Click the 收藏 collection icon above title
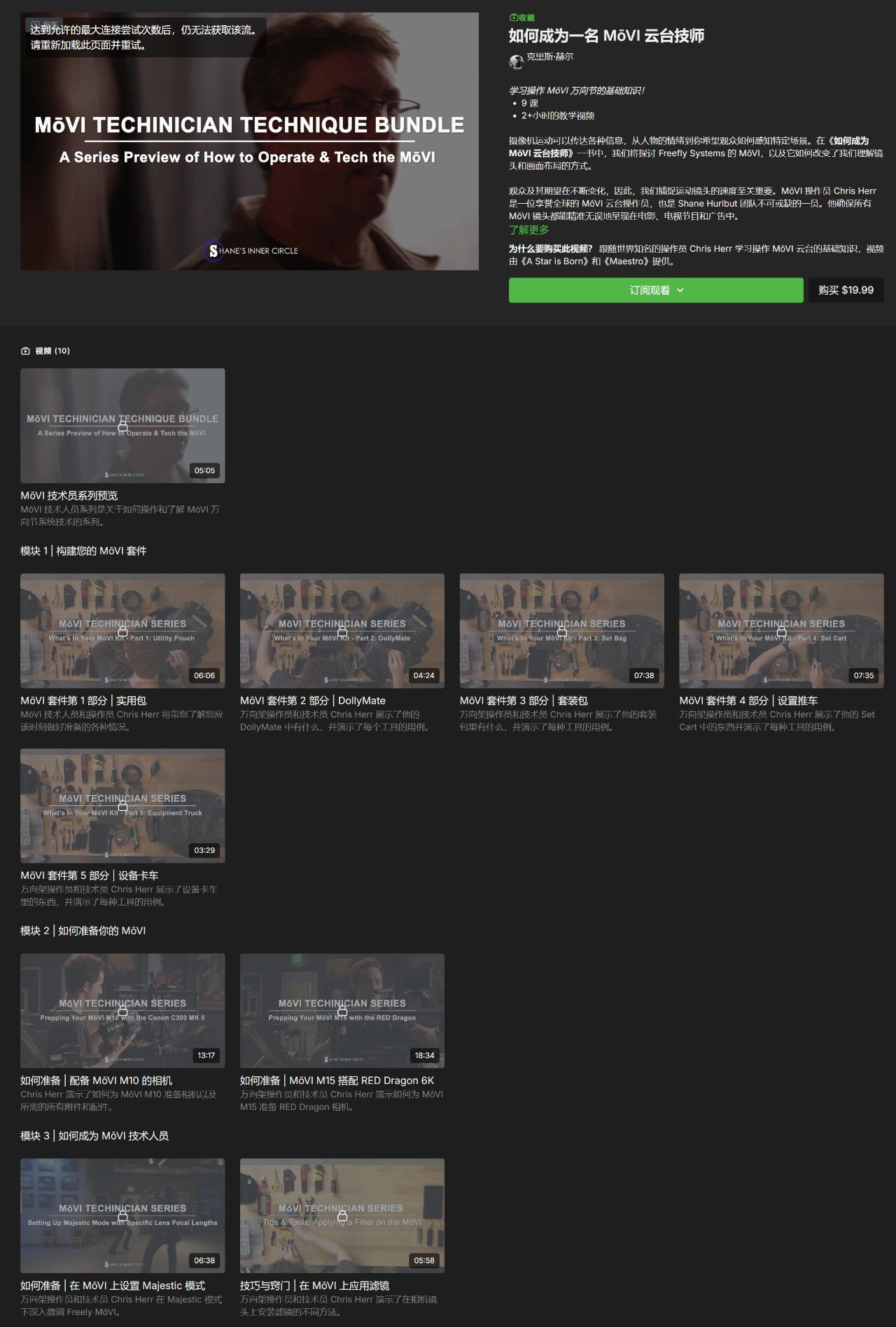Screen dimensions: 896x1327 click(x=513, y=18)
